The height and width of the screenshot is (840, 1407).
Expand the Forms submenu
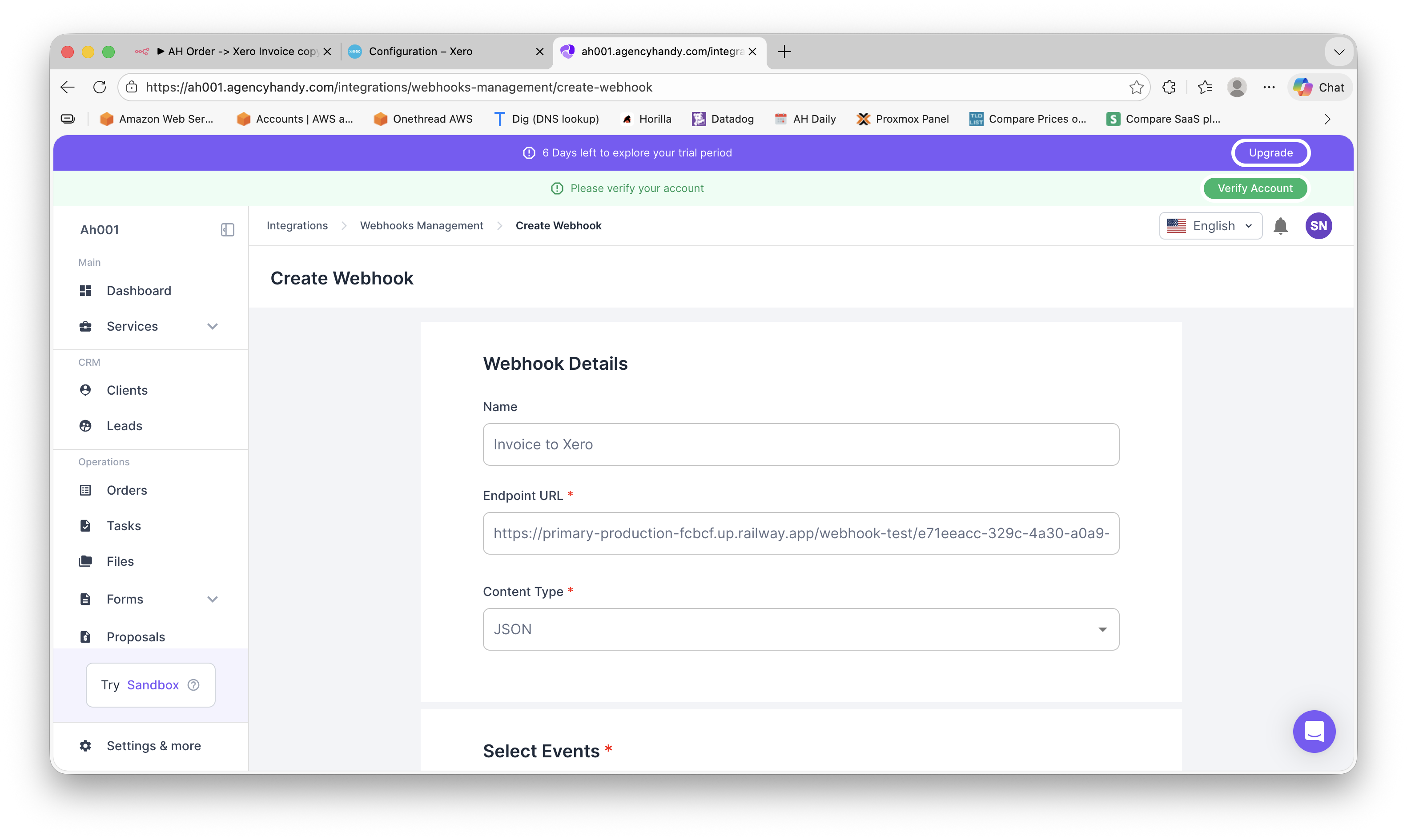(212, 599)
